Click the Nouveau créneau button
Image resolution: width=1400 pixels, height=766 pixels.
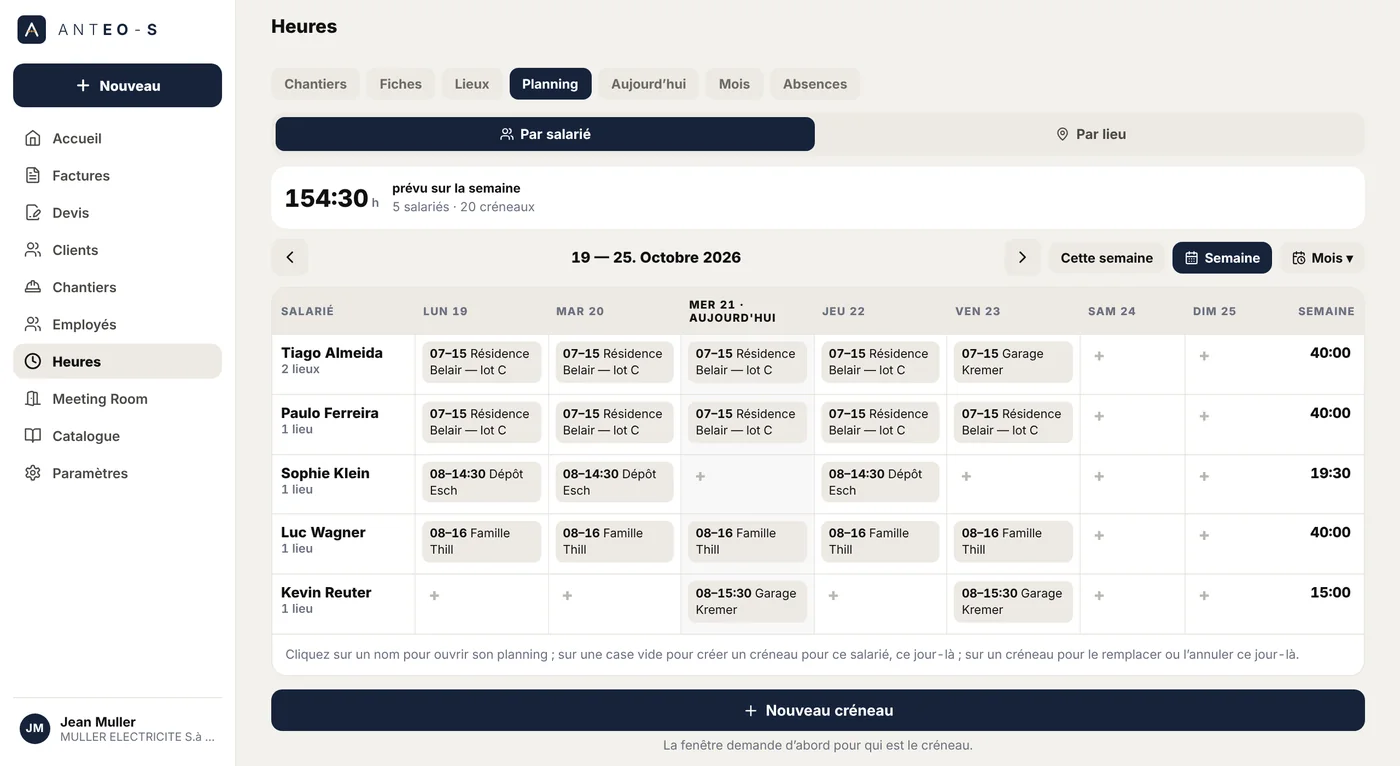coord(818,710)
